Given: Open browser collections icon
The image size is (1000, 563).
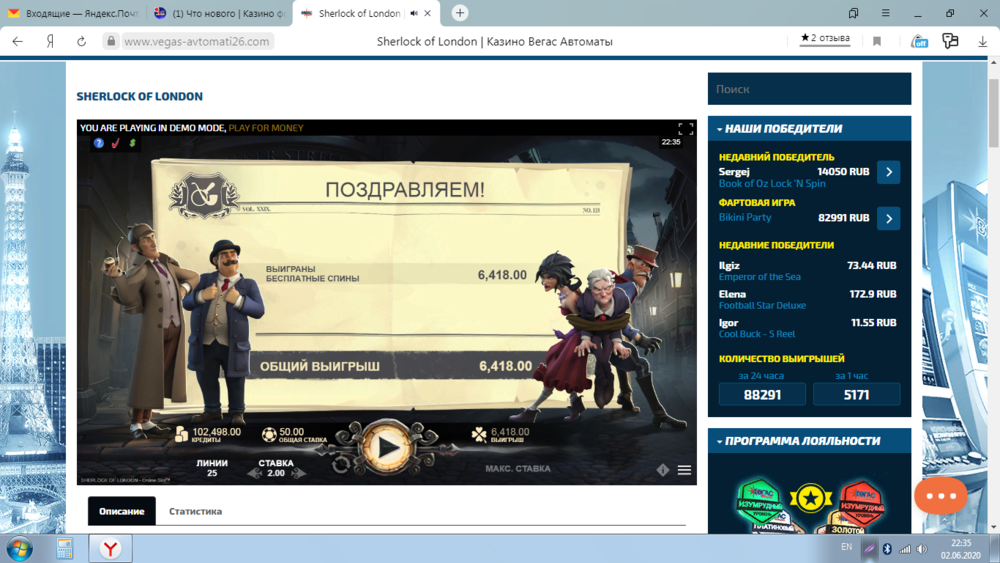Looking at the screenshot, I should pos(853,13).
